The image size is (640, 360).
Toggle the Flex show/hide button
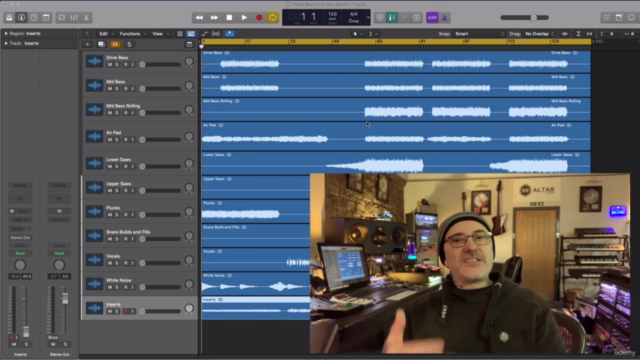pos(216,34)
